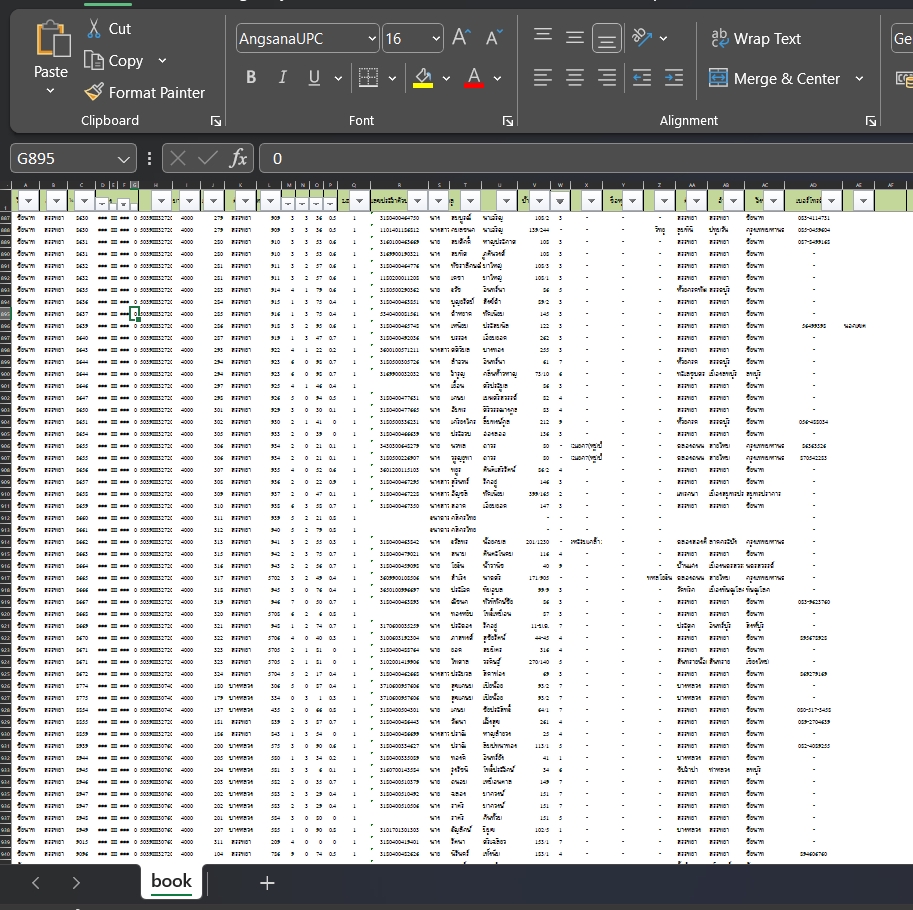Open the Name Box dropdown arrow
Image resolution: width=913 pixels, height=910 pixels.
123,159
